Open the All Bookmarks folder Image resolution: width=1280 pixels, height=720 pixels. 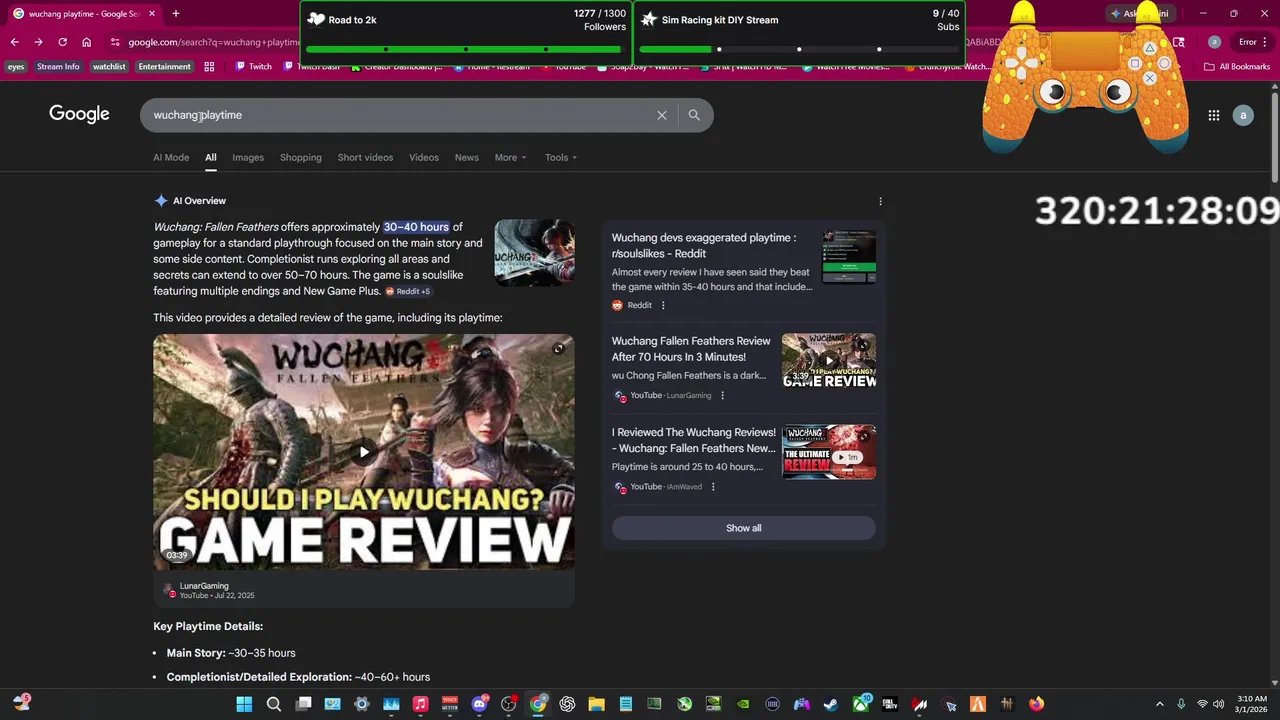[x=1237, y=67]
